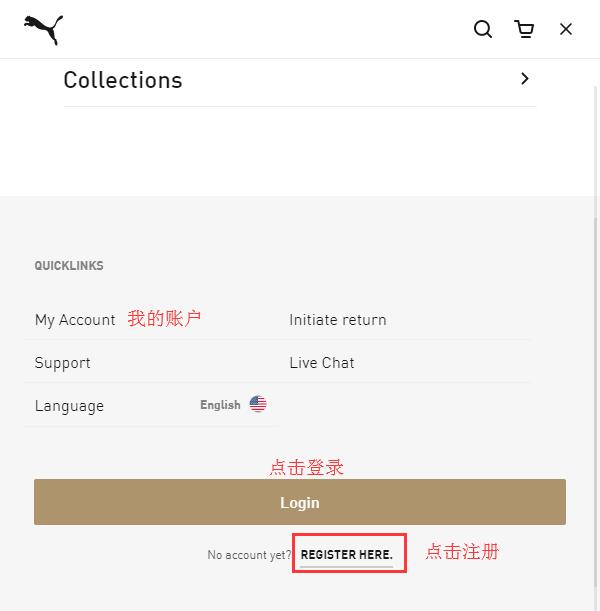Screen dimensions: 600x611
Task: Click the red 我的账户 annotation
Action: pos(164,318)
